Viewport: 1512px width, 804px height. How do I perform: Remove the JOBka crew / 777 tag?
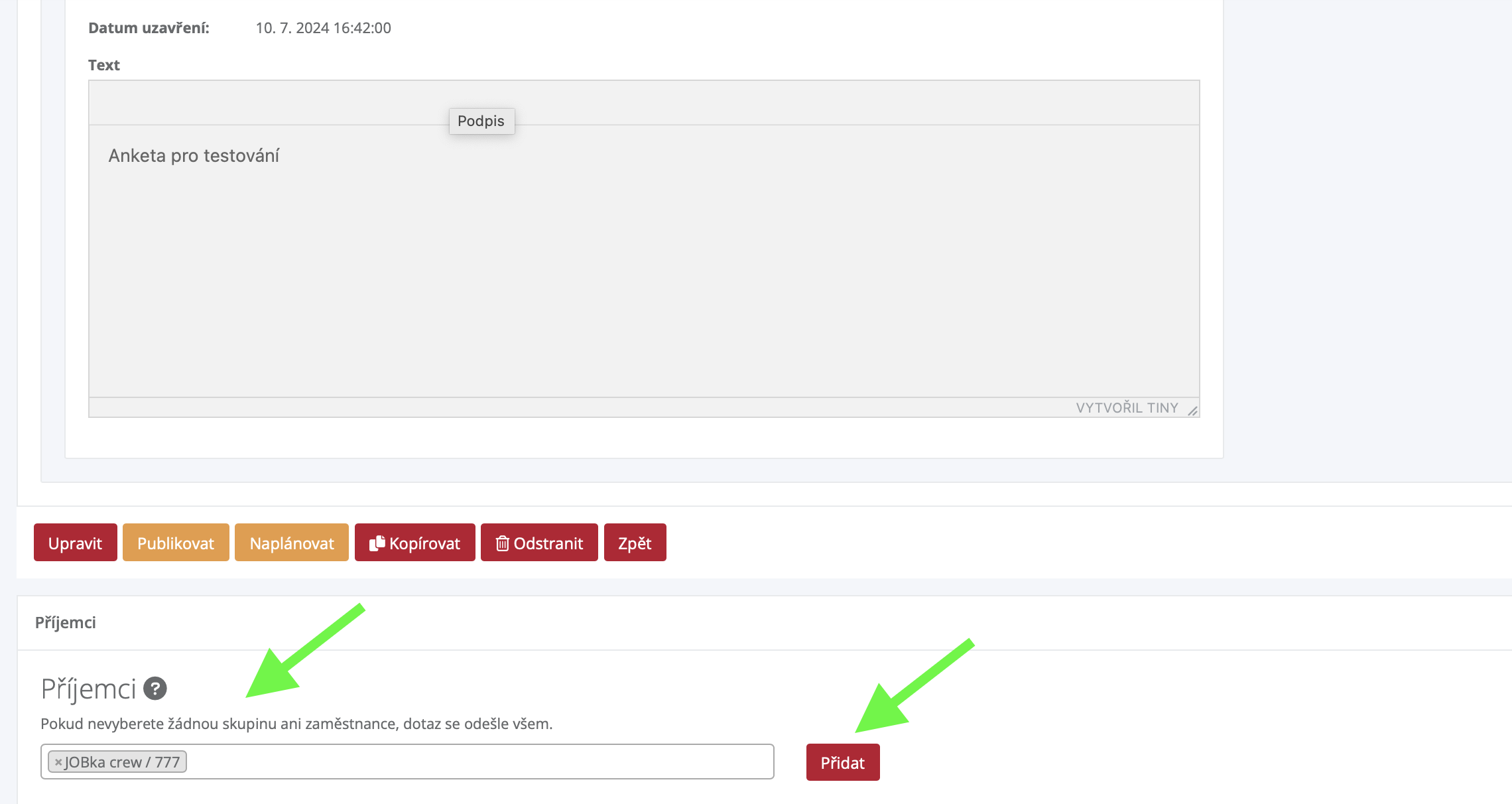[x=58, y=762]
